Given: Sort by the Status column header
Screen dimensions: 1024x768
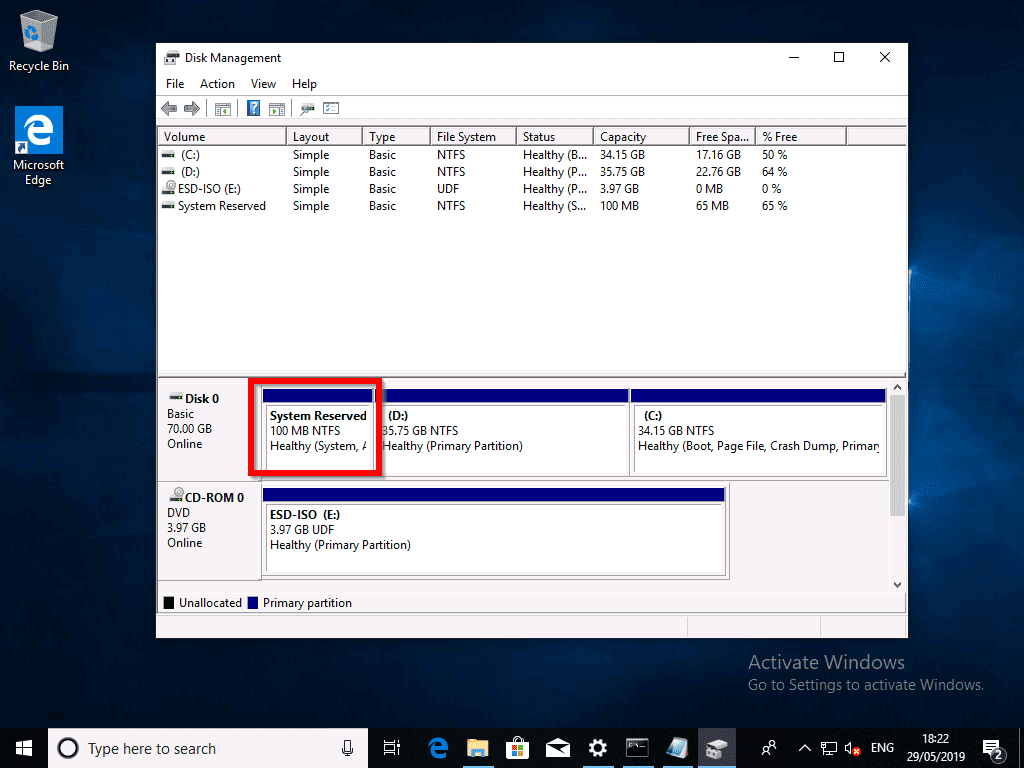Looking at the screenshot, I should click(x=554, y=136).
